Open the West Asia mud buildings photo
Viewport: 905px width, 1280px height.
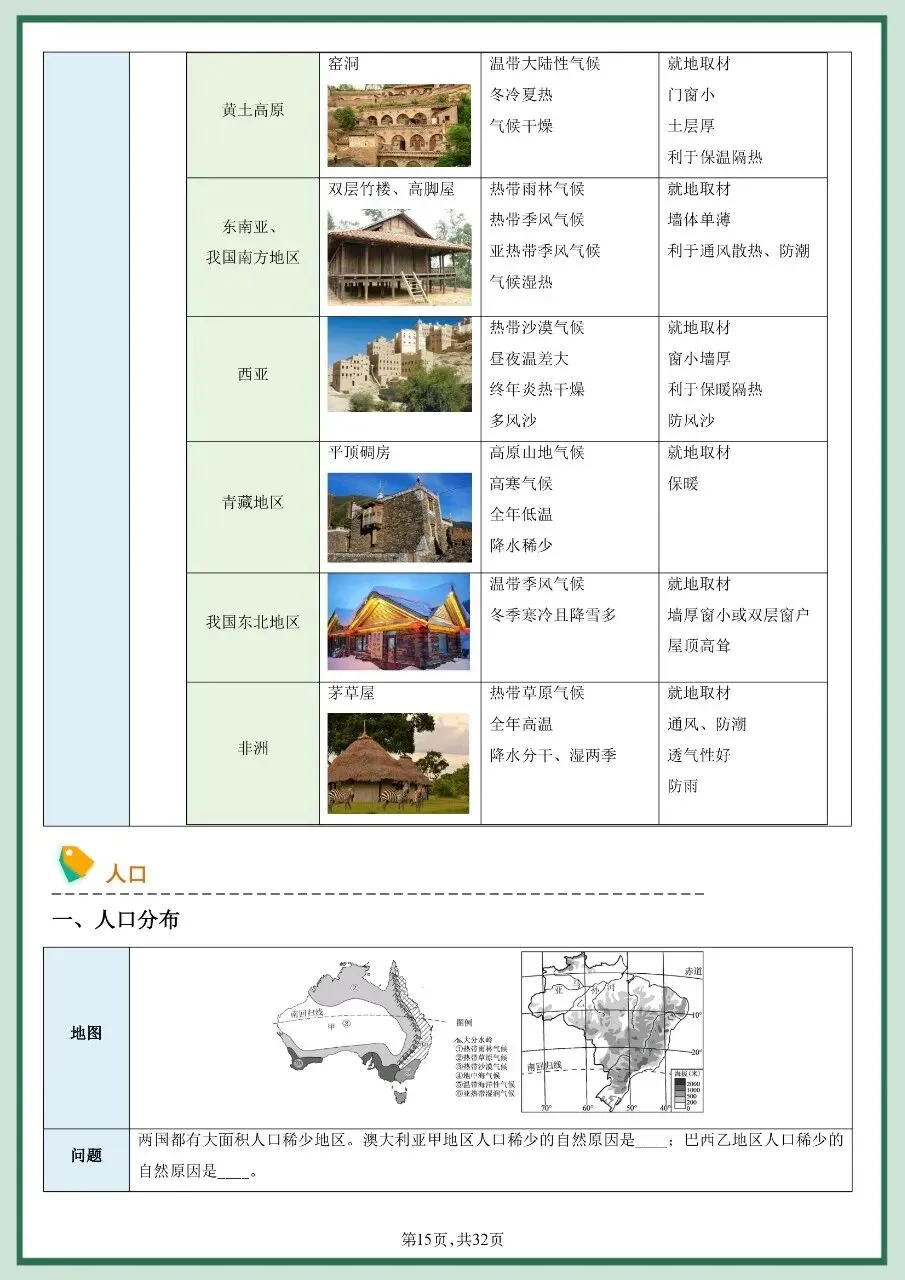(399, 365)
